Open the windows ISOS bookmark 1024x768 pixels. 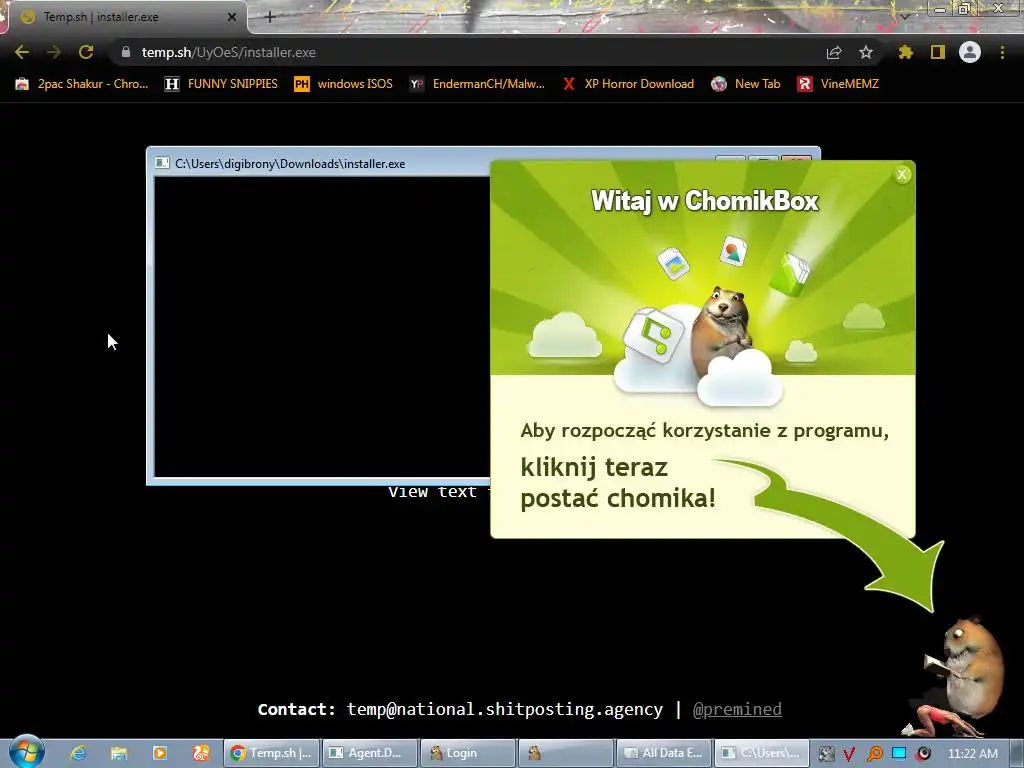point(344,84)
